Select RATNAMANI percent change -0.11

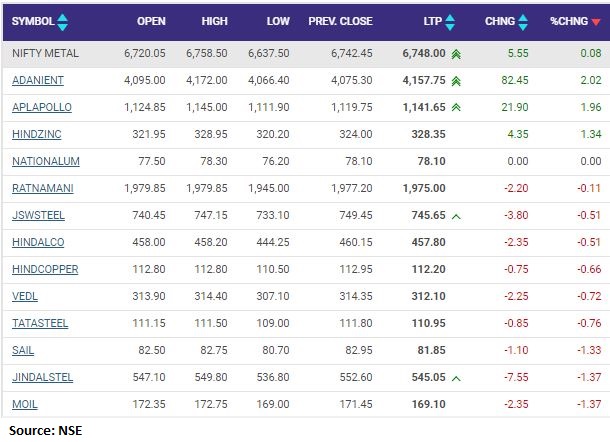pyautogui.click(x=589, y=188)
